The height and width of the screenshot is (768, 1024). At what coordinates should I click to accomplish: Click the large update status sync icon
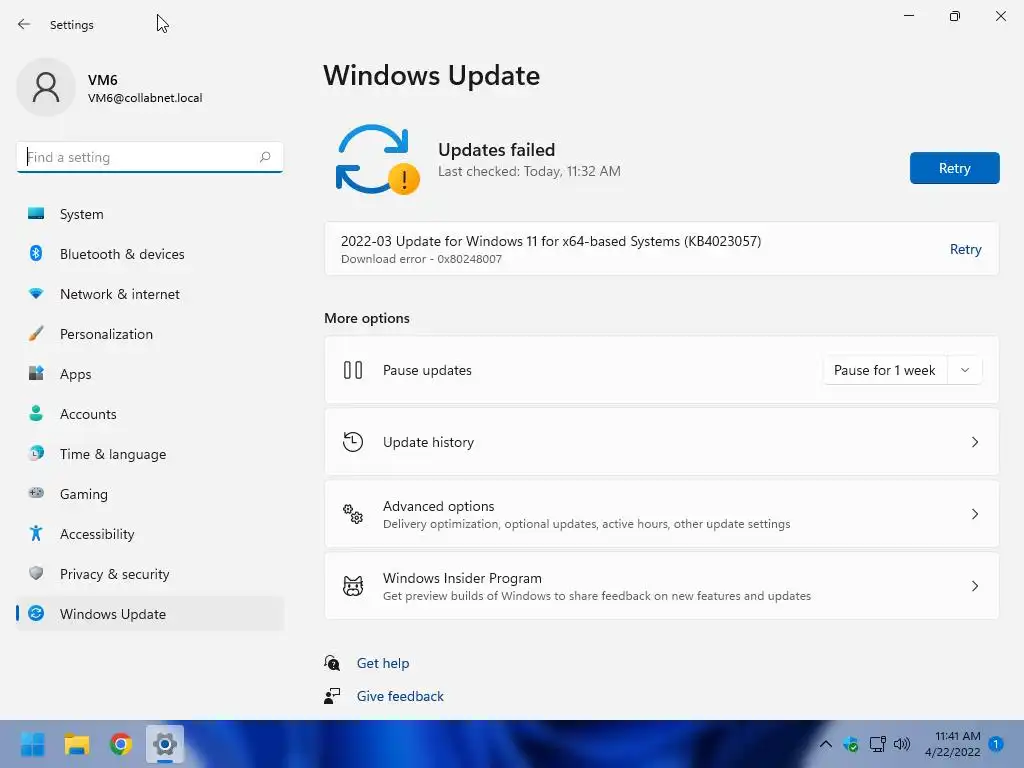coord(377,159)
